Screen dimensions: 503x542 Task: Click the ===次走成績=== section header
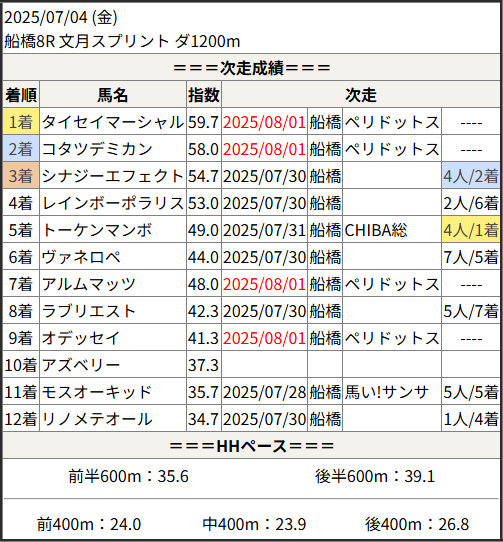(x=252, y=67)
